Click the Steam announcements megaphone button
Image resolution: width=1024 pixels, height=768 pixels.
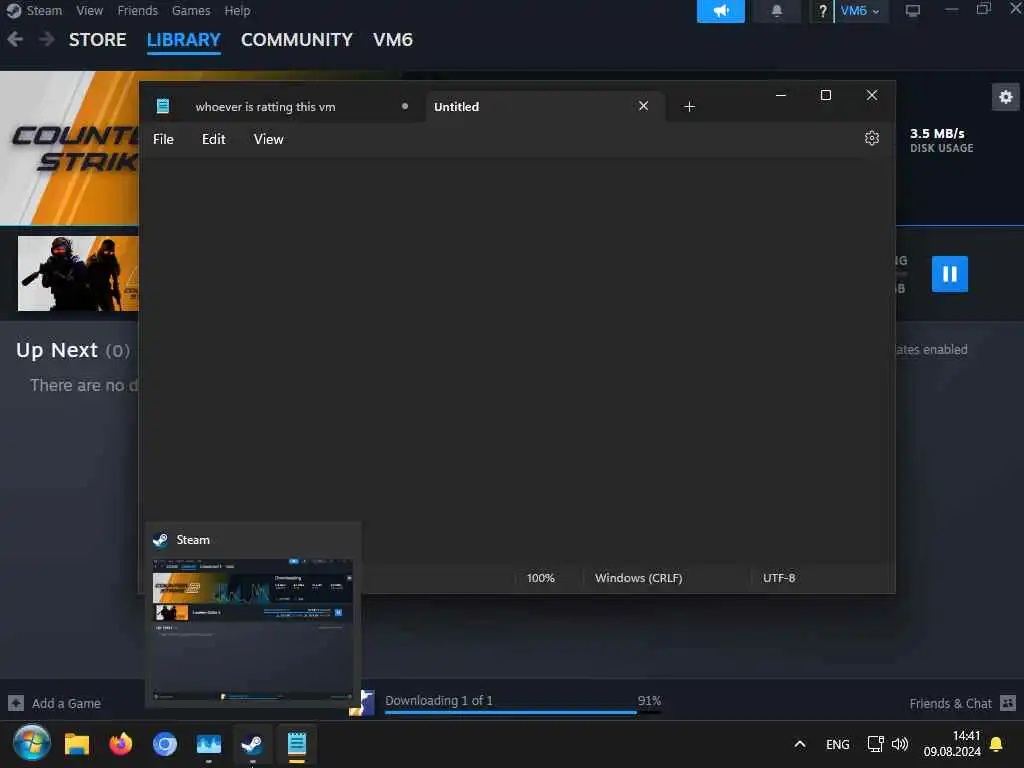pyautogui.click(x=720, y=11)
